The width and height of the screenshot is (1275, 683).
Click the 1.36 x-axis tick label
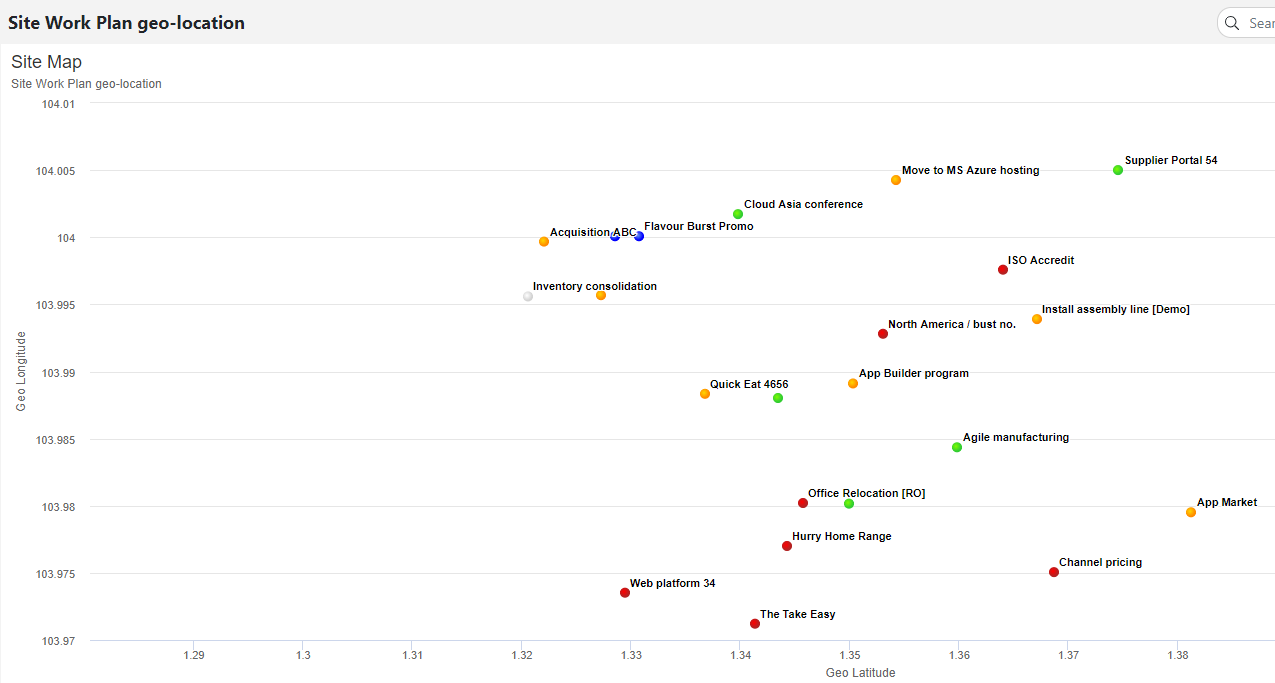[959, 656]
